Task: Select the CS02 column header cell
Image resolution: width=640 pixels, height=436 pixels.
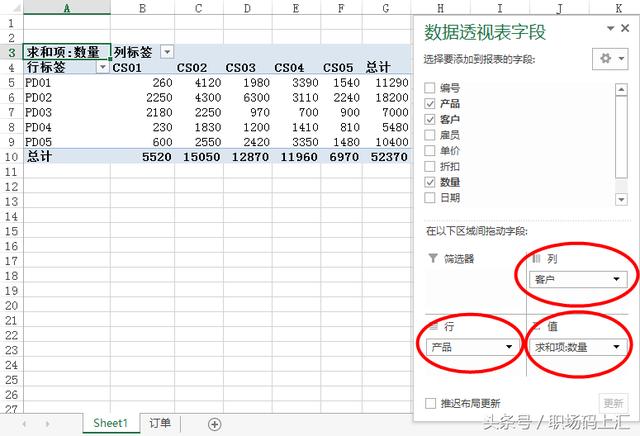Action: coord(199,67)
